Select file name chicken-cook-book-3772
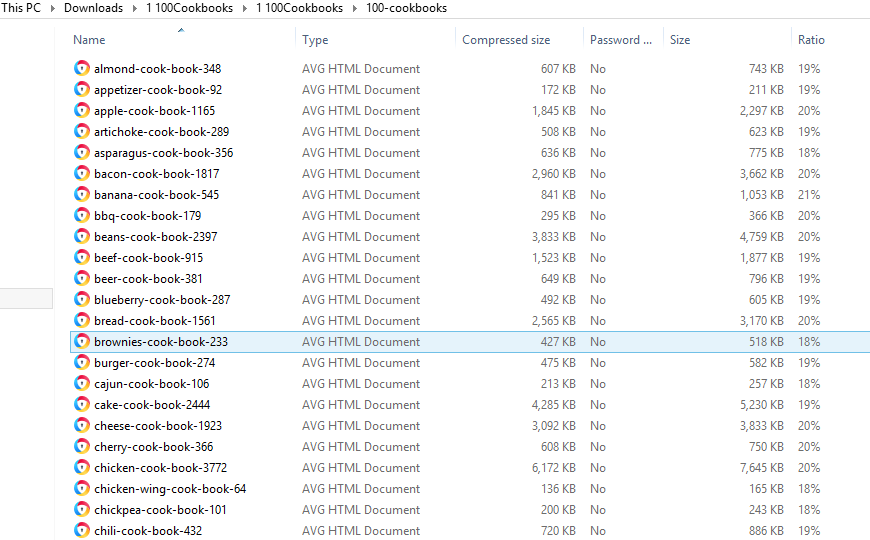Screen dimensions: 870x540 [160, 468]
